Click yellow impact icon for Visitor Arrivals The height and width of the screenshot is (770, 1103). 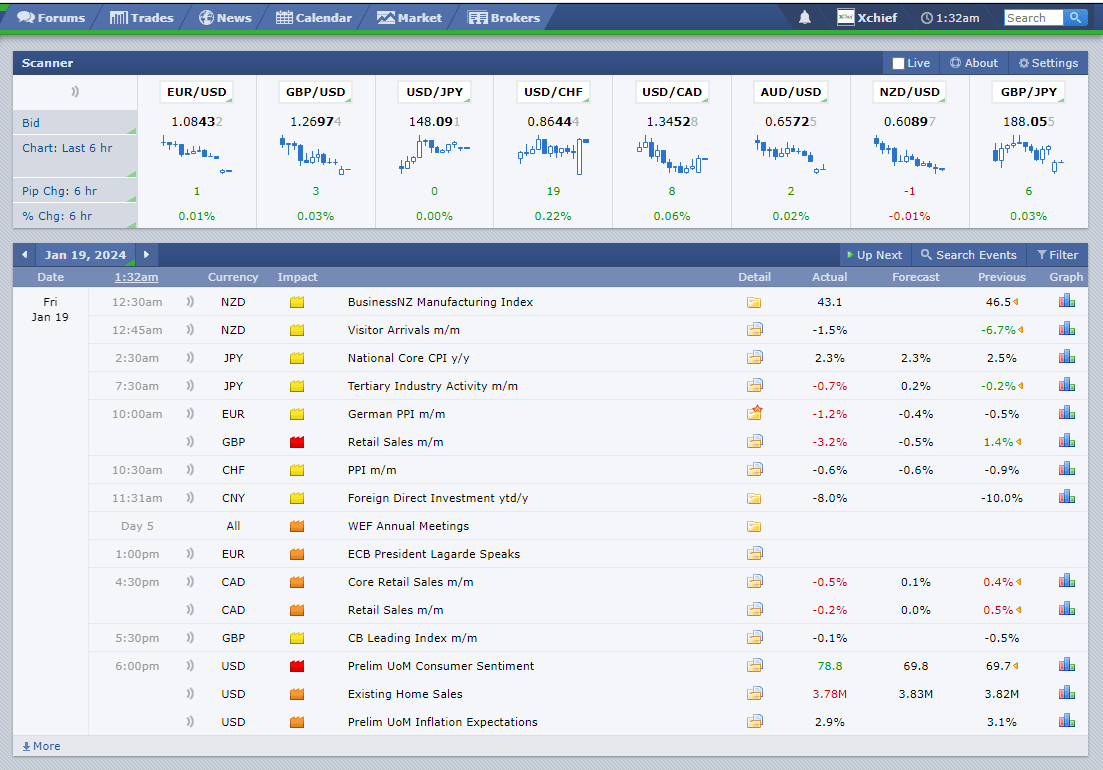point(297,330)
